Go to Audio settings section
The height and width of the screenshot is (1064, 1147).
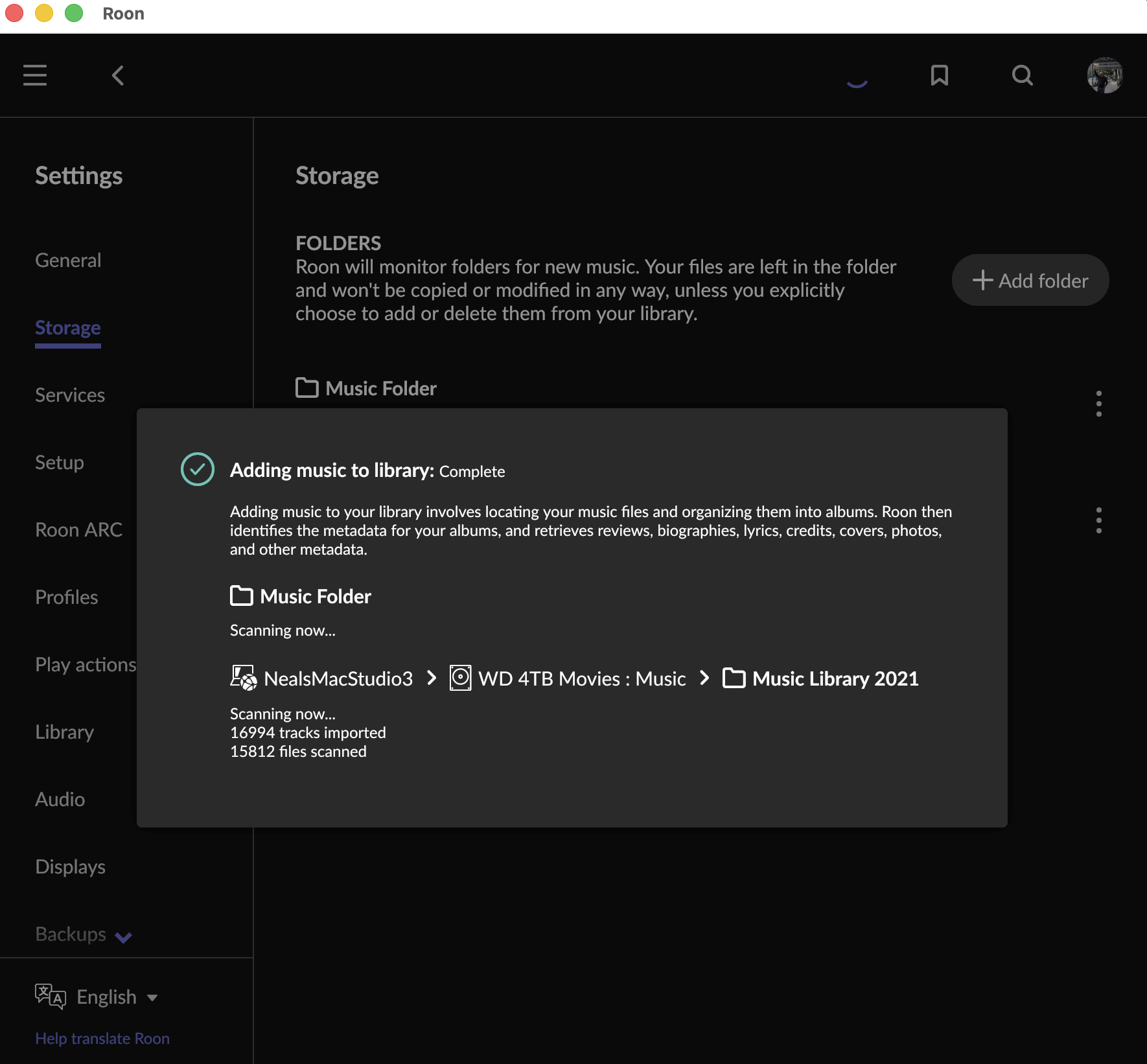tap(60, 799)
